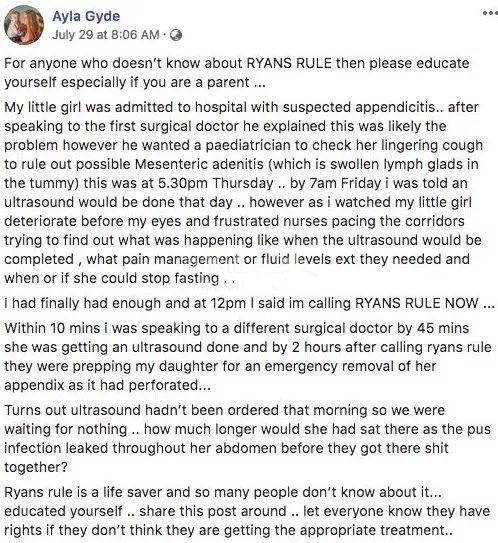
Task: Click the text "share this post around"
Action: coord(213,511)
